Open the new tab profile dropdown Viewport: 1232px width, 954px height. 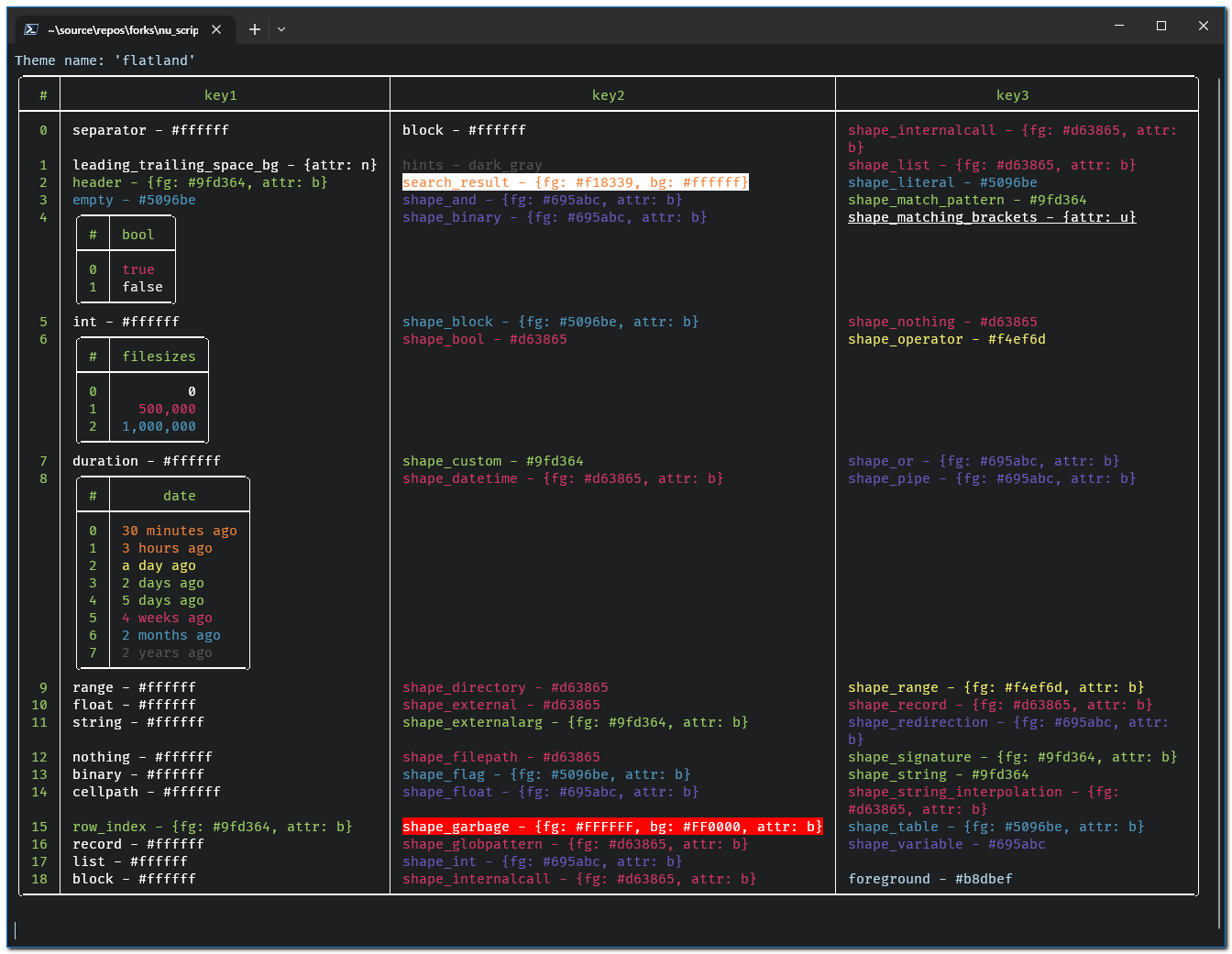281,29
